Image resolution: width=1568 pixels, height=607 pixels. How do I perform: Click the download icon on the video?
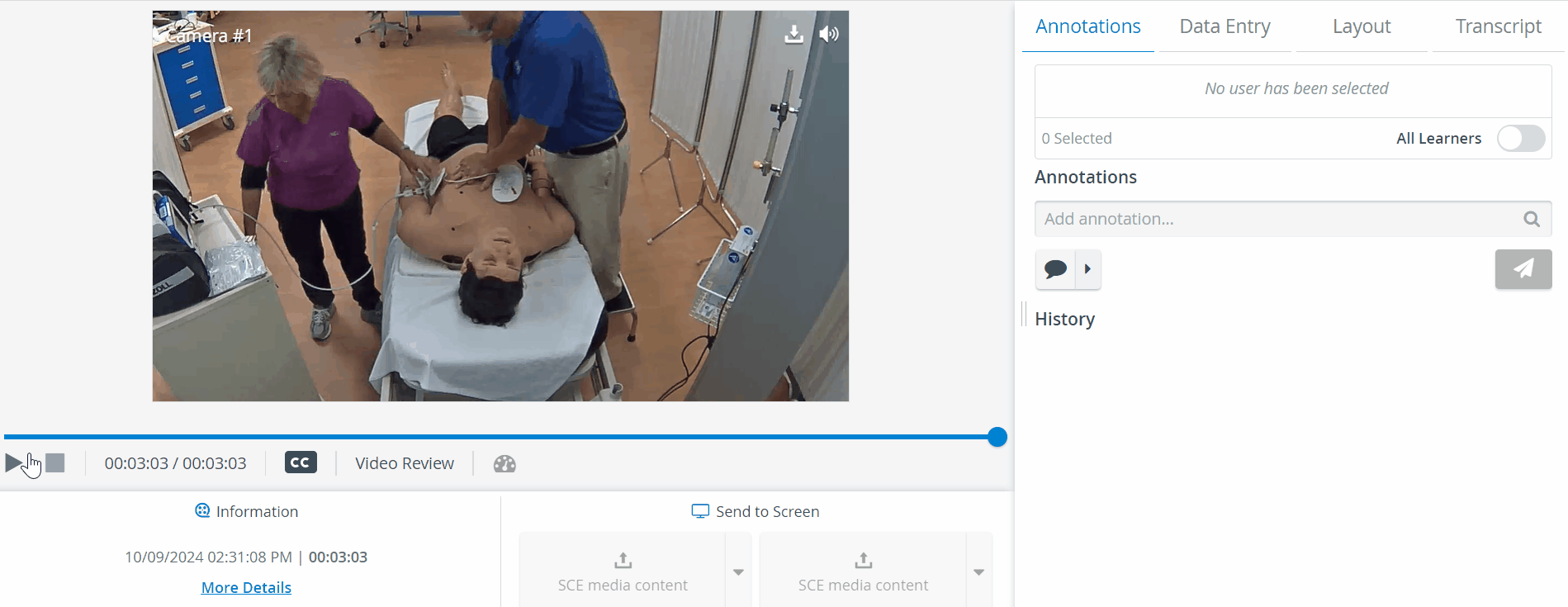[793, 34]
